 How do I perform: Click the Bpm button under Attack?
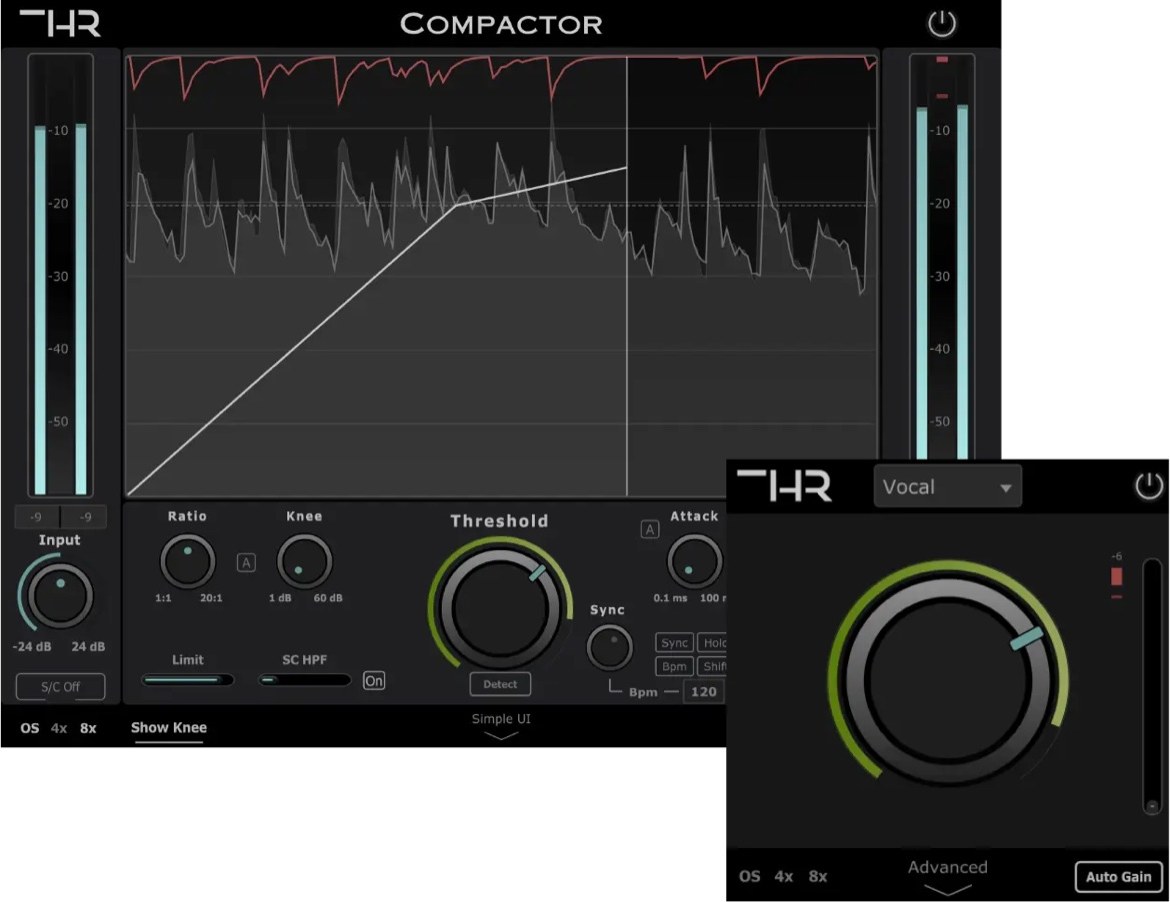click(x=674, y=666)
